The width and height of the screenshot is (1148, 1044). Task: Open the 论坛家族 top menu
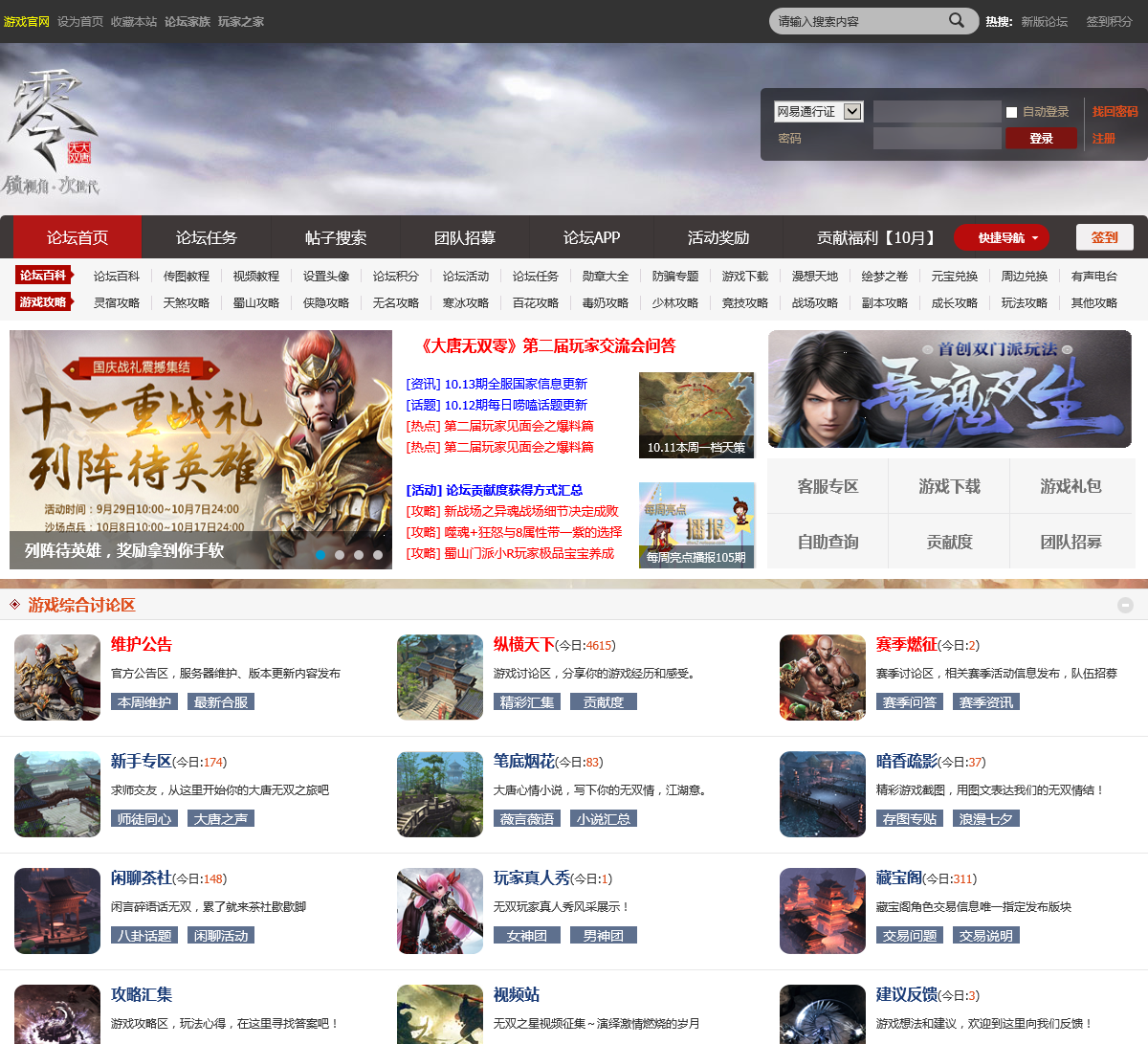[x=188, y=21]
